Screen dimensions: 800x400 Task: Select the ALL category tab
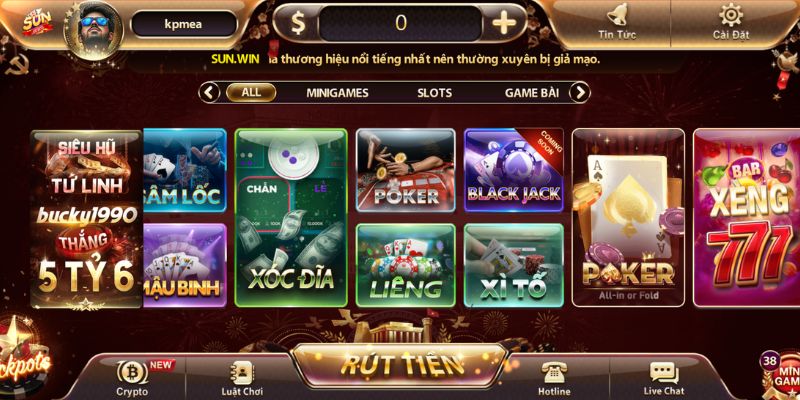[251, 92]
